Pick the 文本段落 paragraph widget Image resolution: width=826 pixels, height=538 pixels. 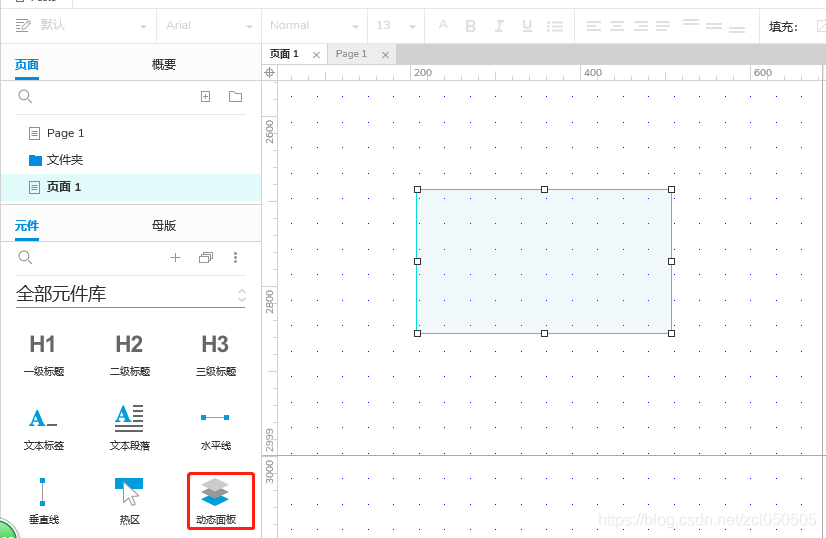click(130, 428)
